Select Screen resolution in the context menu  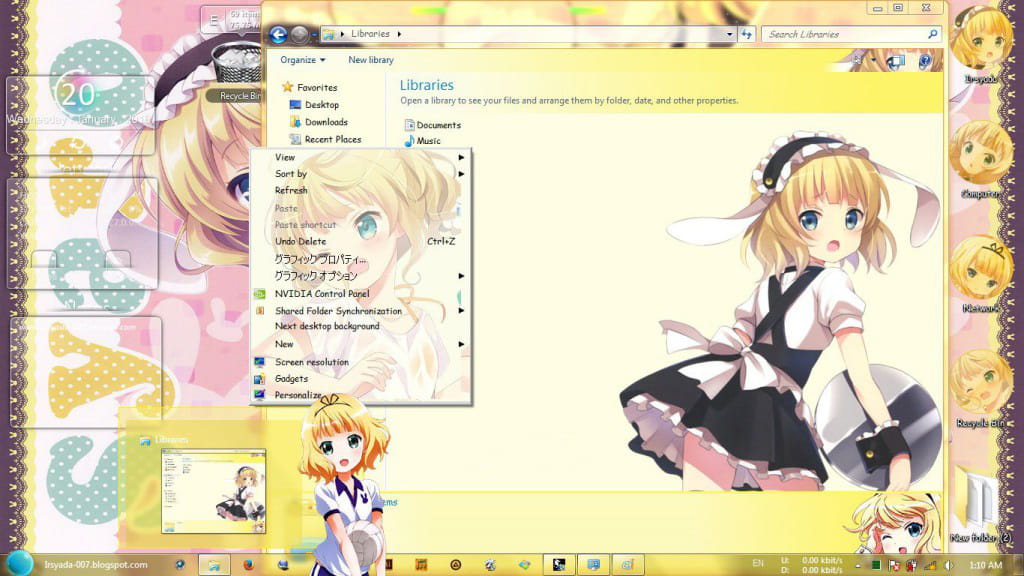pos(311,362)
